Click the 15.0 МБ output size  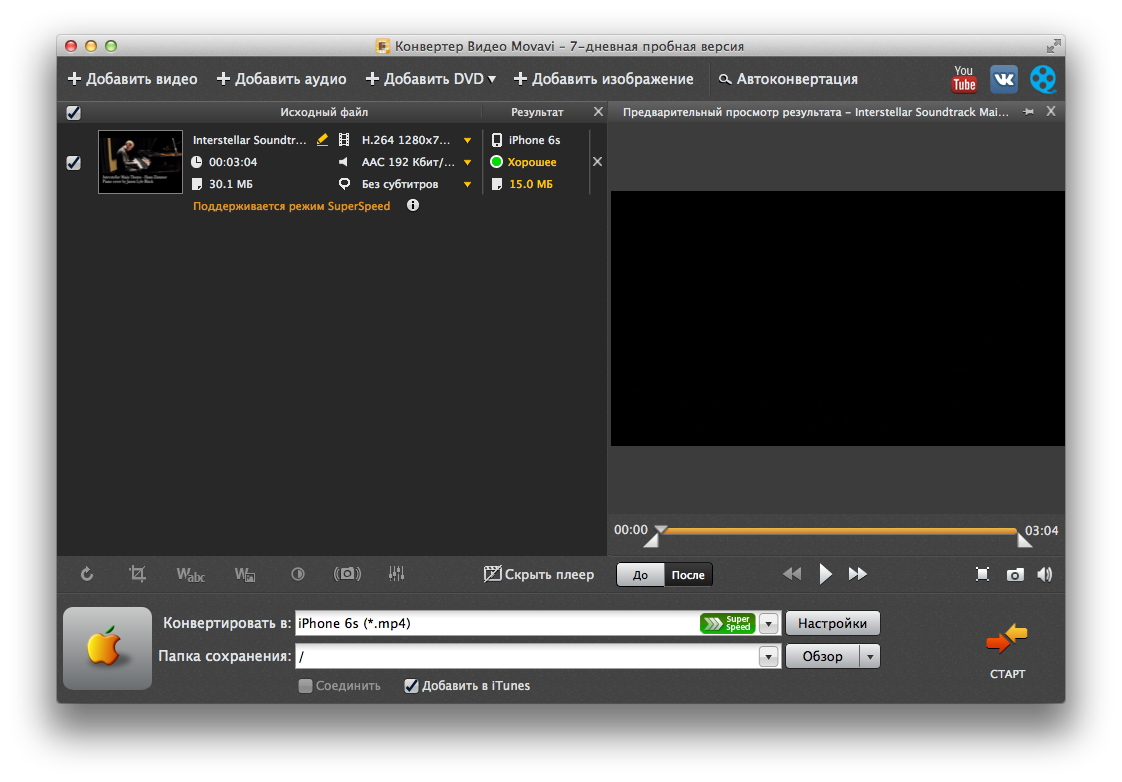[x=531, y=184]
